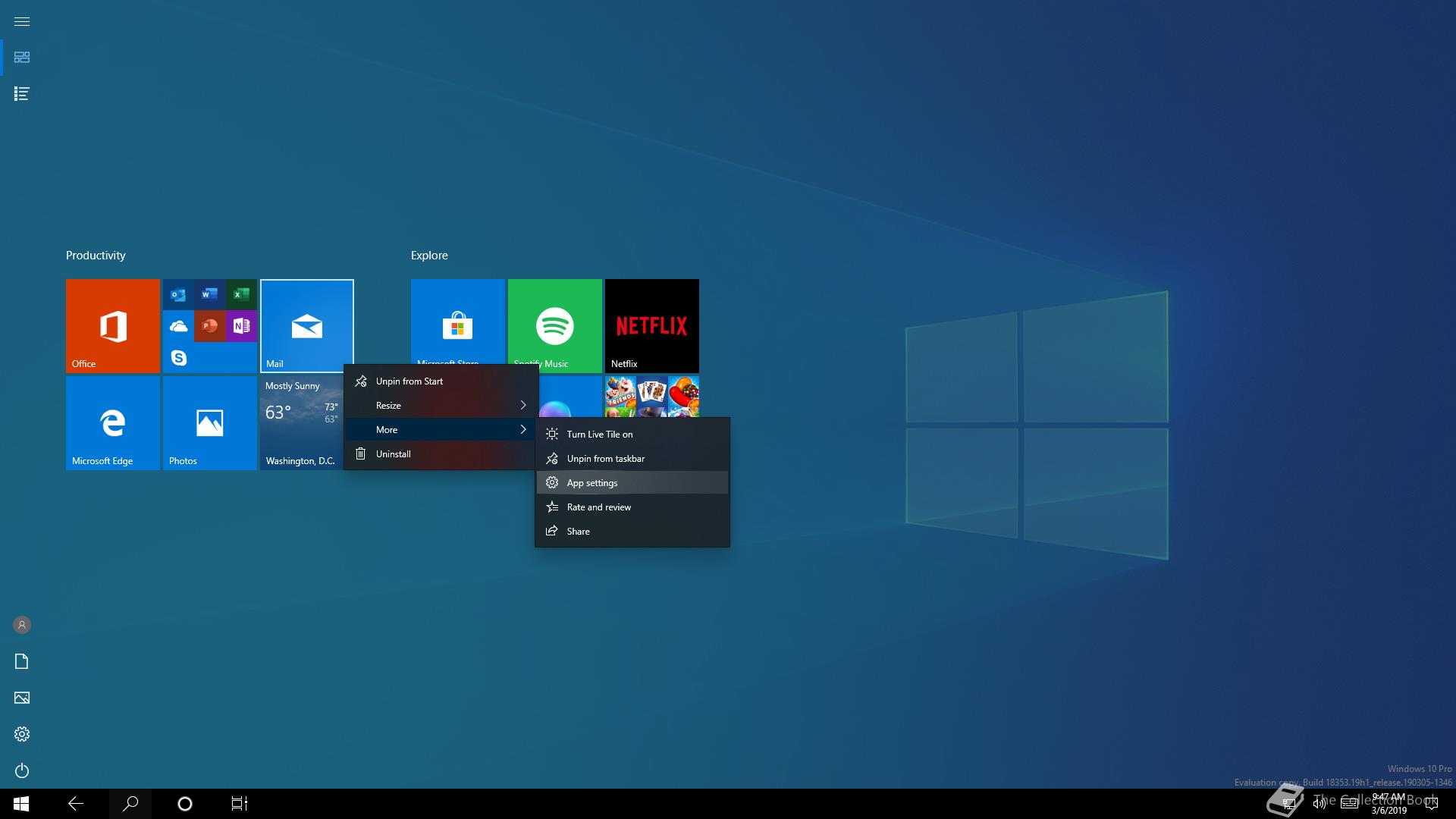This screenshot has height=819, width=1456.
Task: Open Pictures from Start sidebar
Action: [x=22, y=698]
